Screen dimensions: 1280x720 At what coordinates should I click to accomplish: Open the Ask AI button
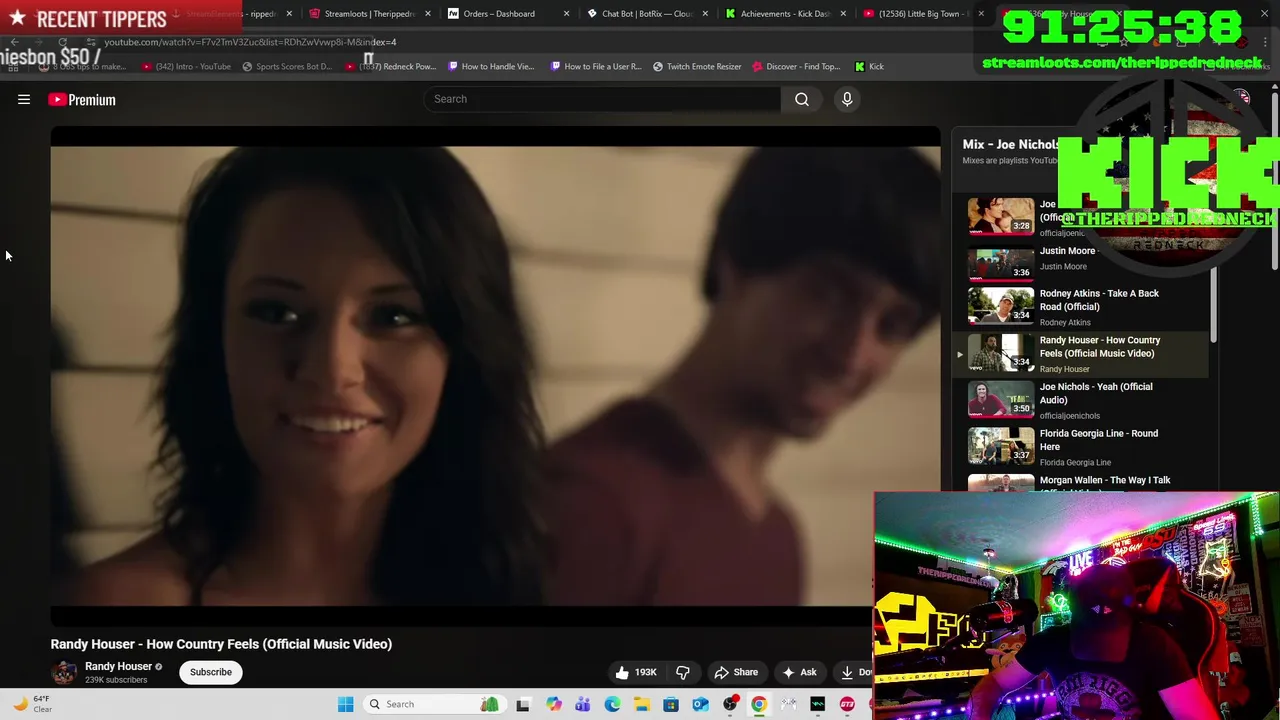pos(799,672)
